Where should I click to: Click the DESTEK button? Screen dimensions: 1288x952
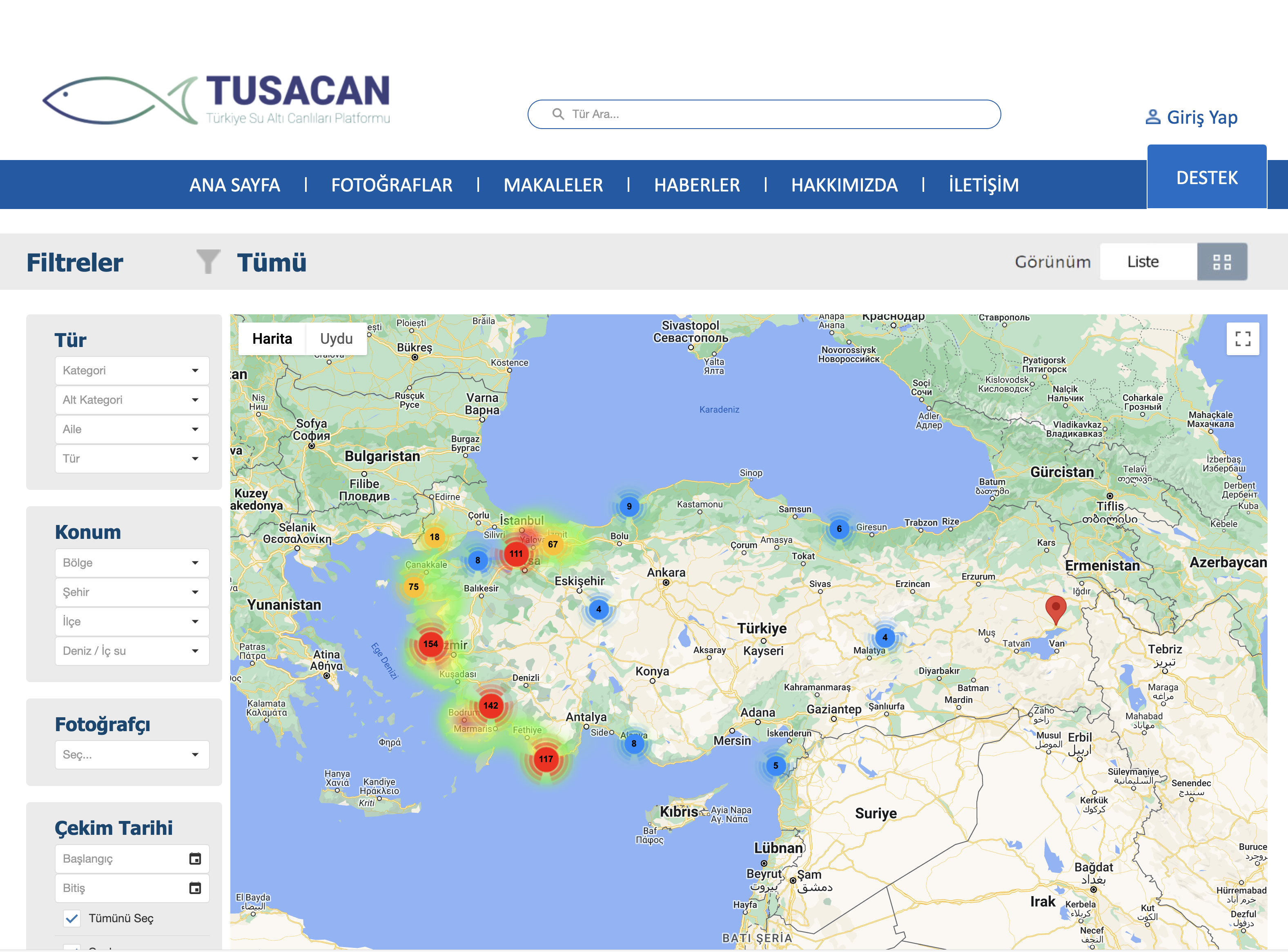pyautogui.click(x=1207, y=177)
